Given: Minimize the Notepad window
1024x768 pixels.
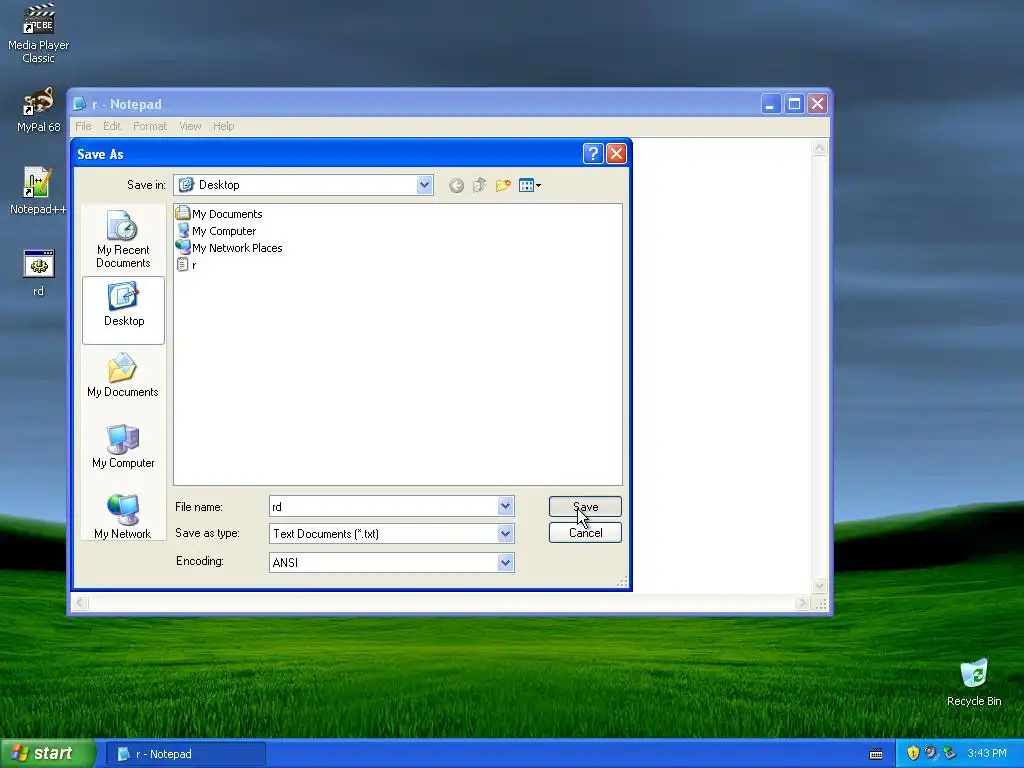Looking at the screenshot, I should pos(771,104).
